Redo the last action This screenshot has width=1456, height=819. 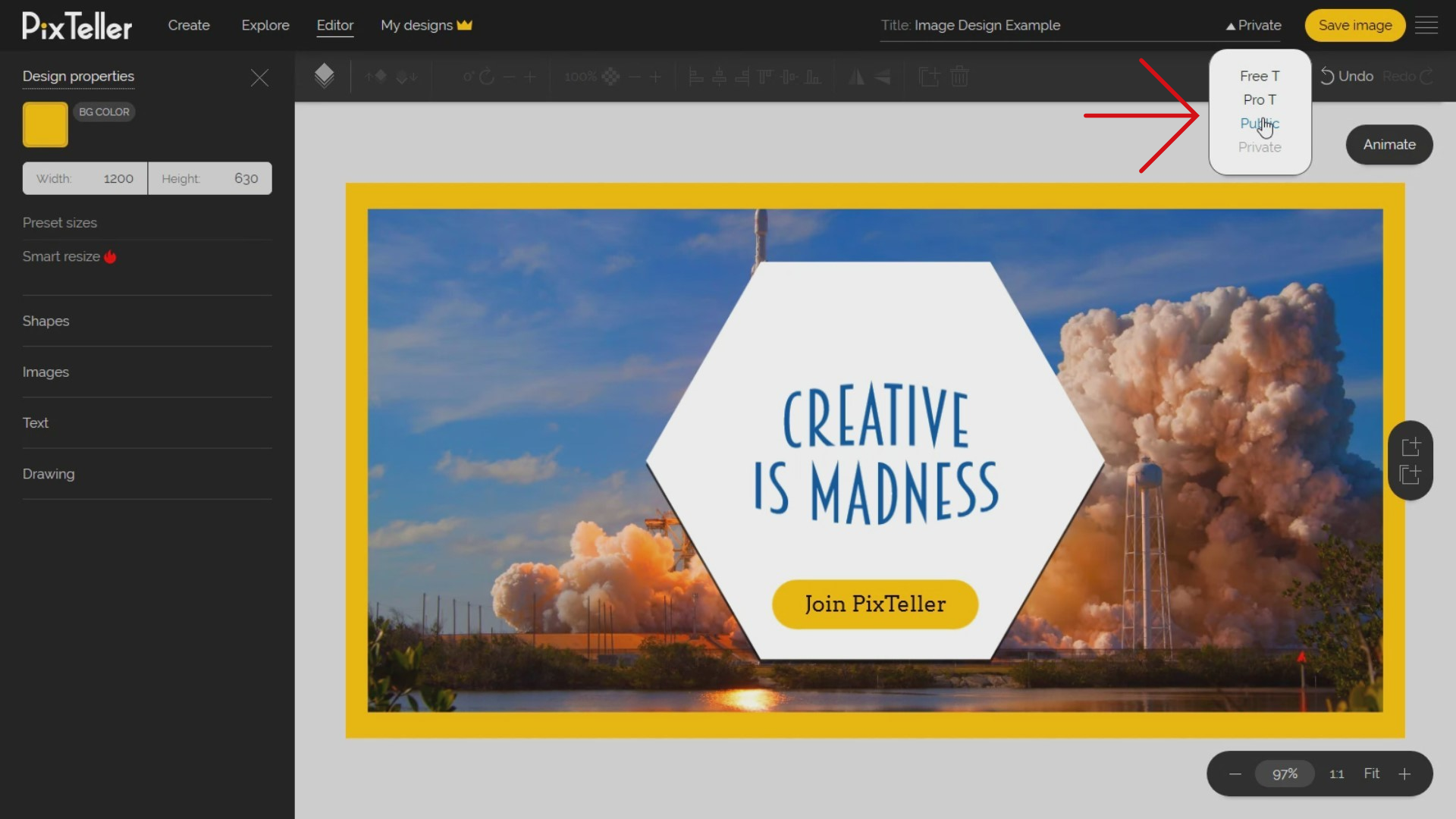click(1408, 76)
